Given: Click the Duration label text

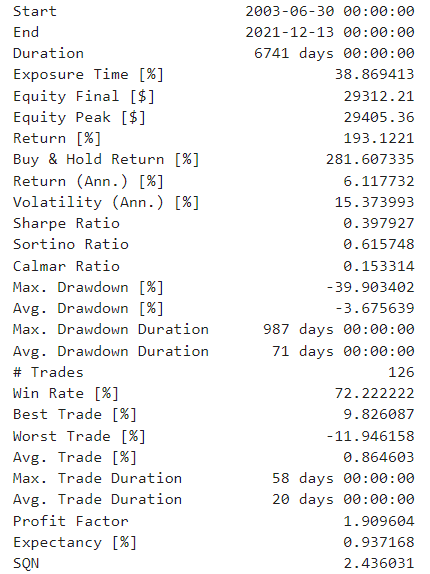Looking at the screenshot, I should click(48, 53).
